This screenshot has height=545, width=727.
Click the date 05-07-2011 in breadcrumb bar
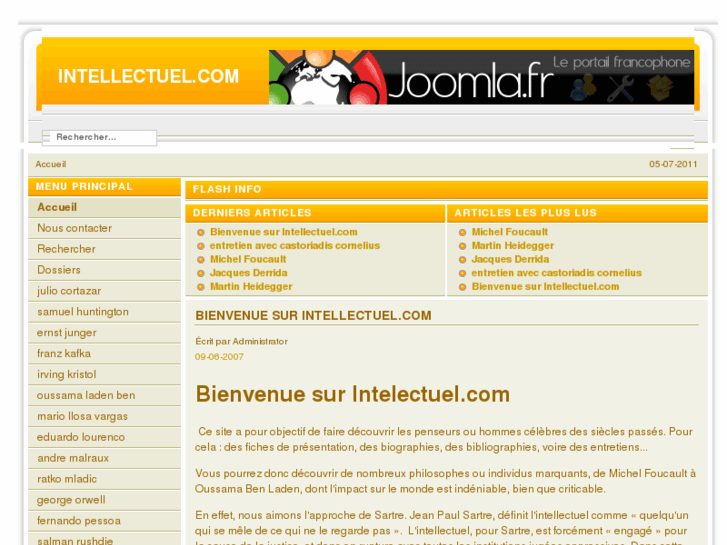tap(673, 164)
